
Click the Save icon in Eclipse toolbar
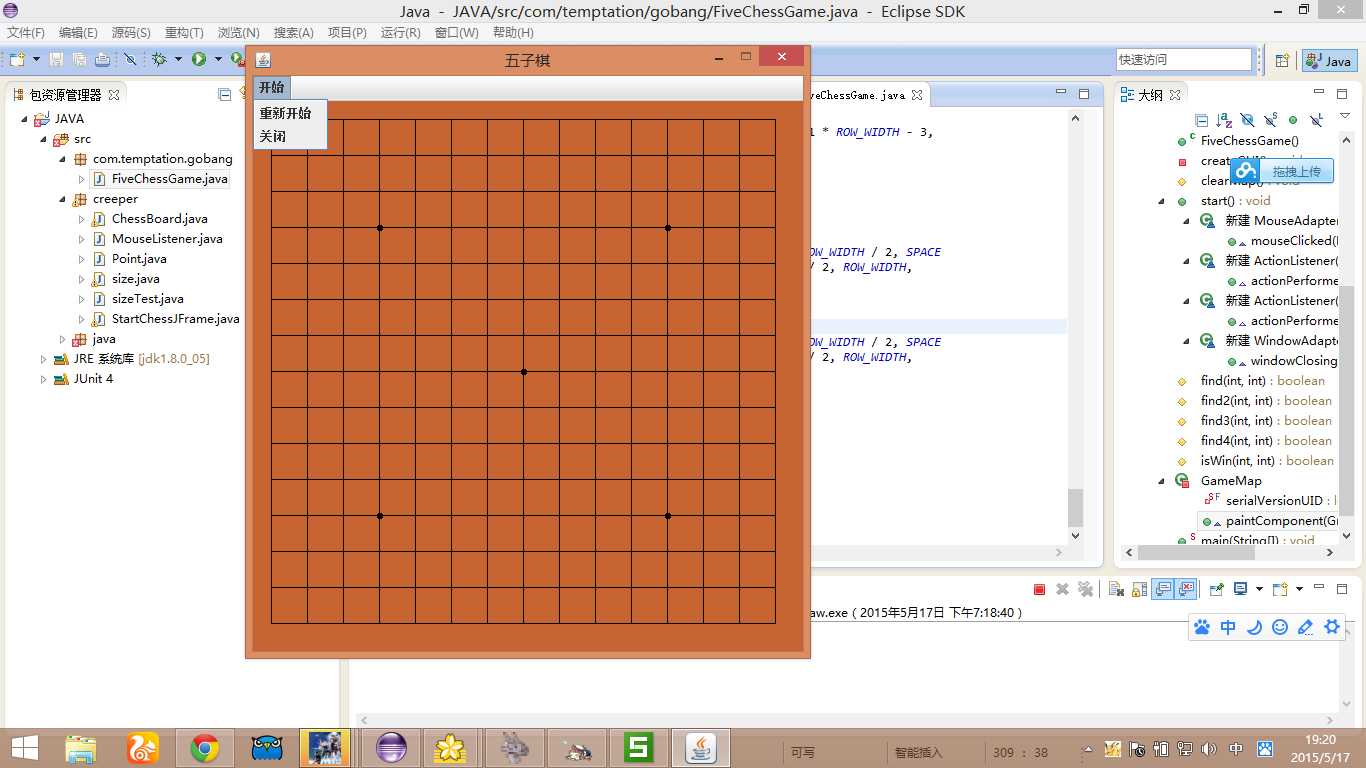pos(56,60)
